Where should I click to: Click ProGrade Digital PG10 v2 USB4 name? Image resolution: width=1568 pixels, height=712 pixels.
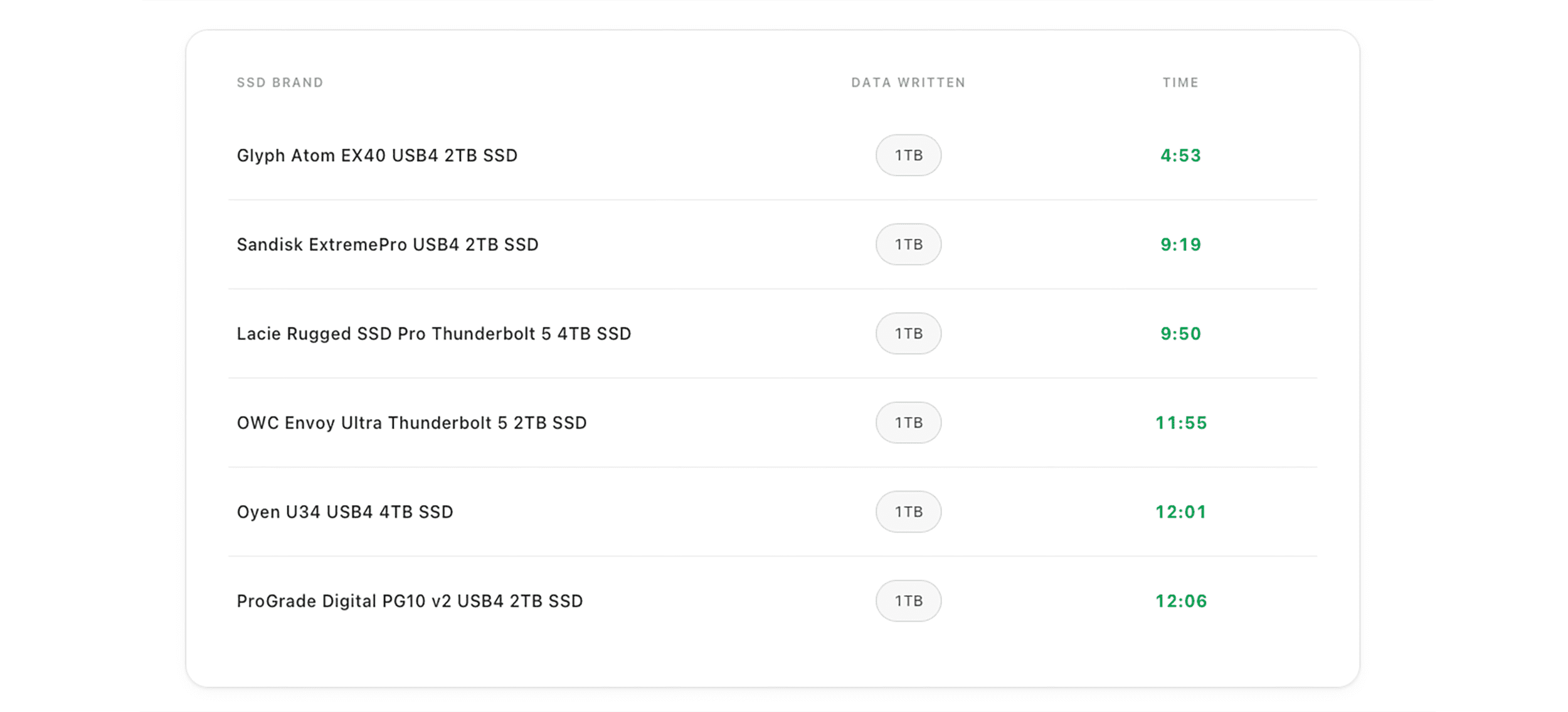(410, 601)
